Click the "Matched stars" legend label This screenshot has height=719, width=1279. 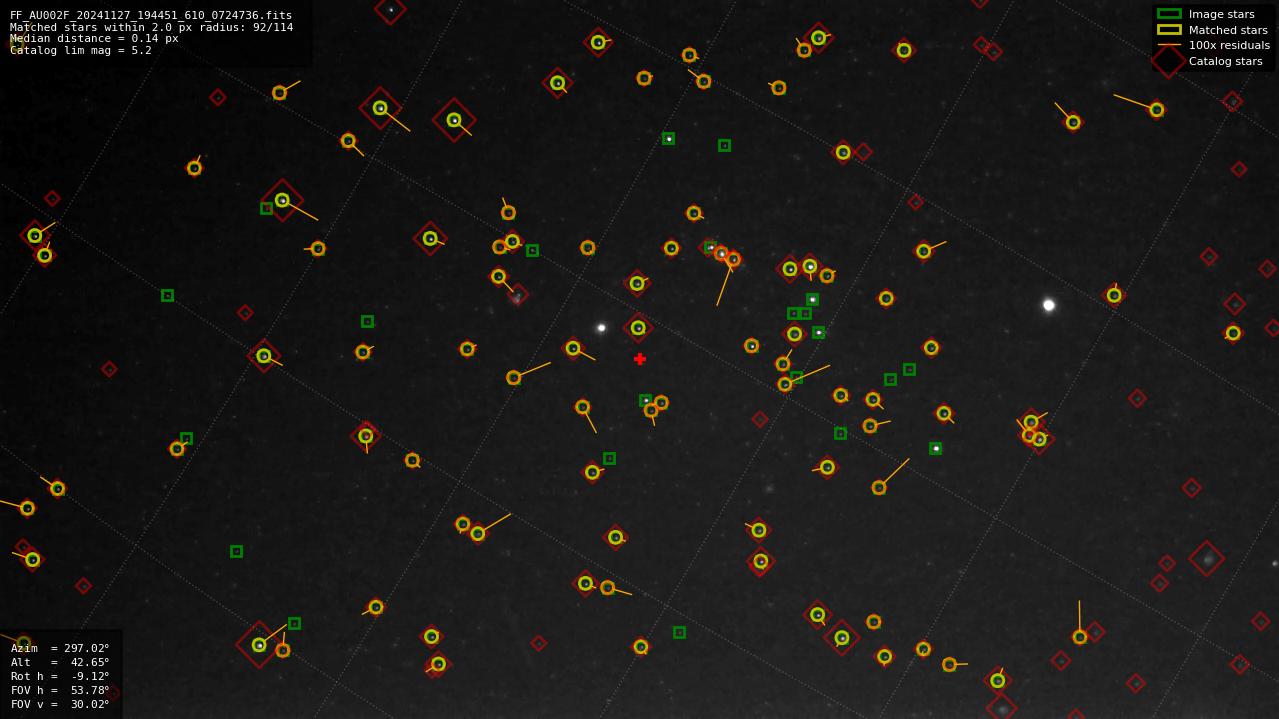(x=1228, y=30)
